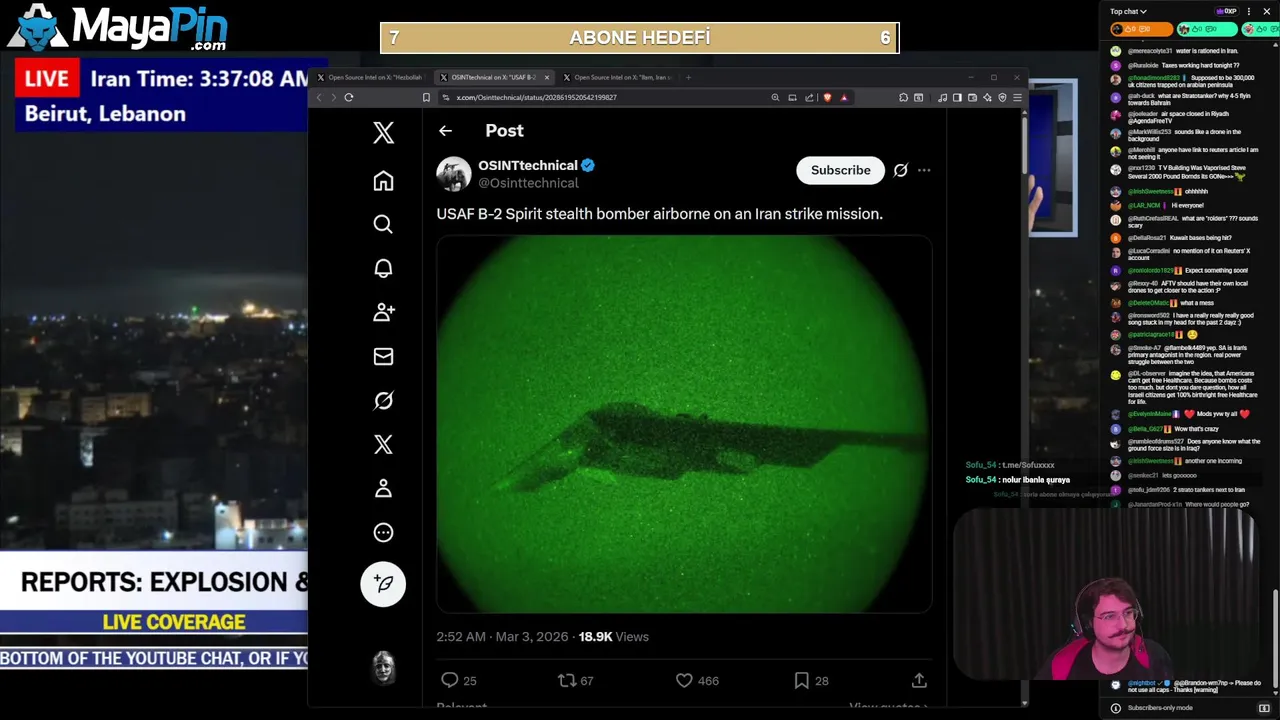Click the compose post feather button
1280x720 pixels.
point(383,584)
